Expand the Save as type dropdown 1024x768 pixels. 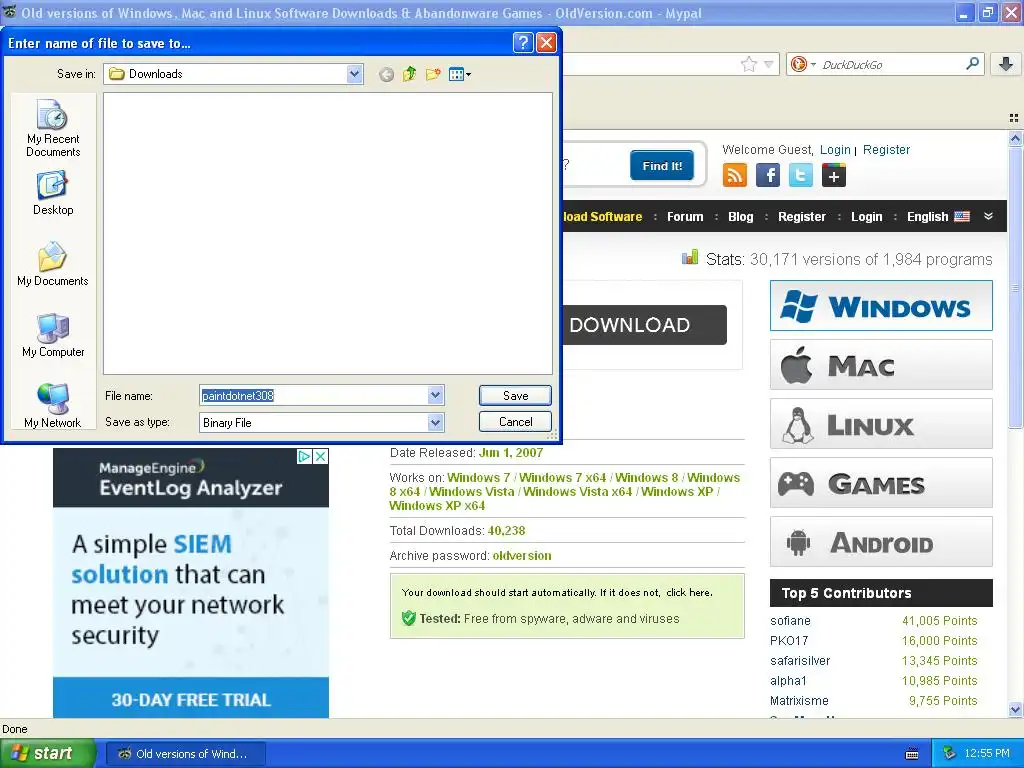tap(436, 423)
